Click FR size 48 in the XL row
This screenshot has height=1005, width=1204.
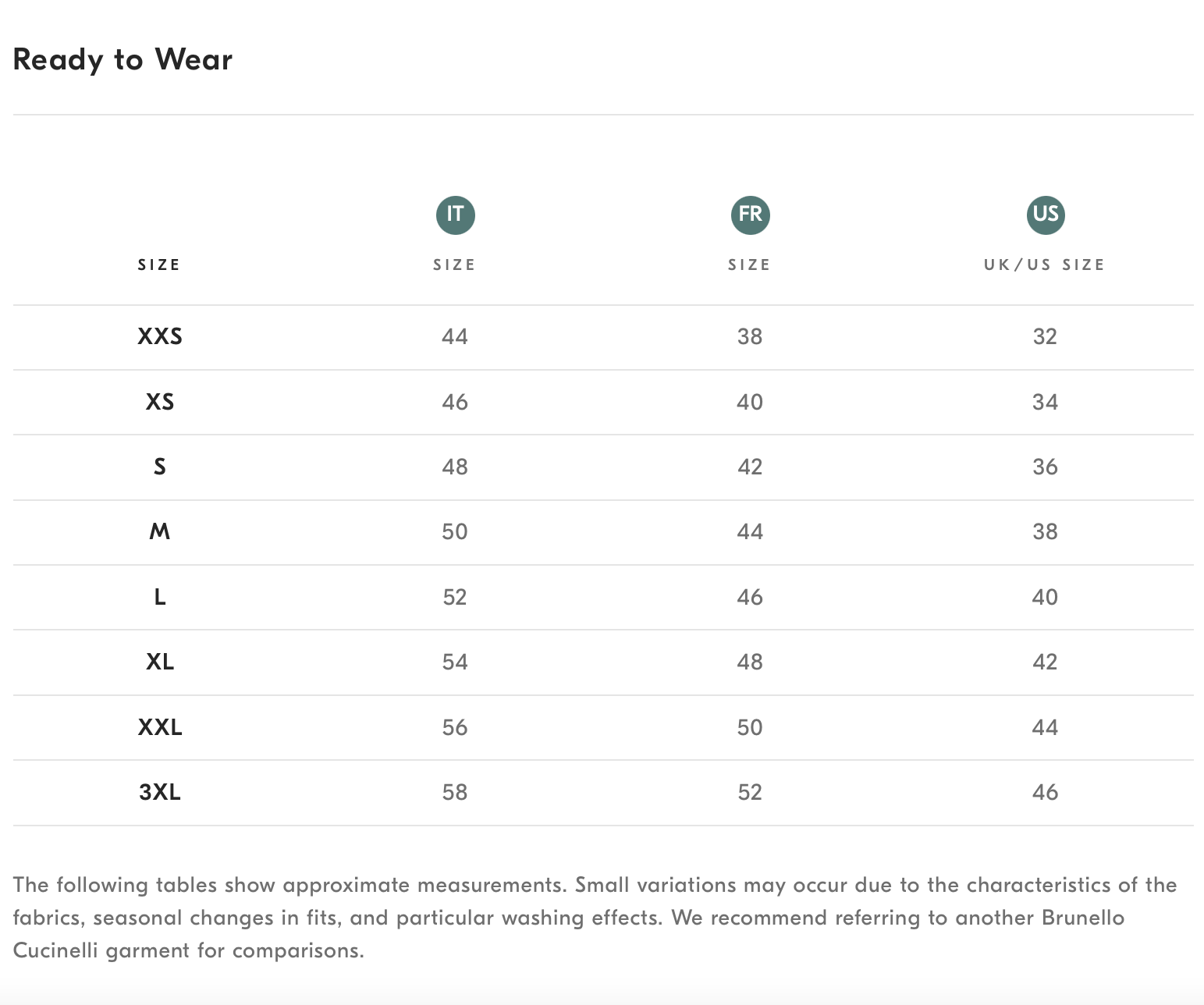click(x=750, y=662)
